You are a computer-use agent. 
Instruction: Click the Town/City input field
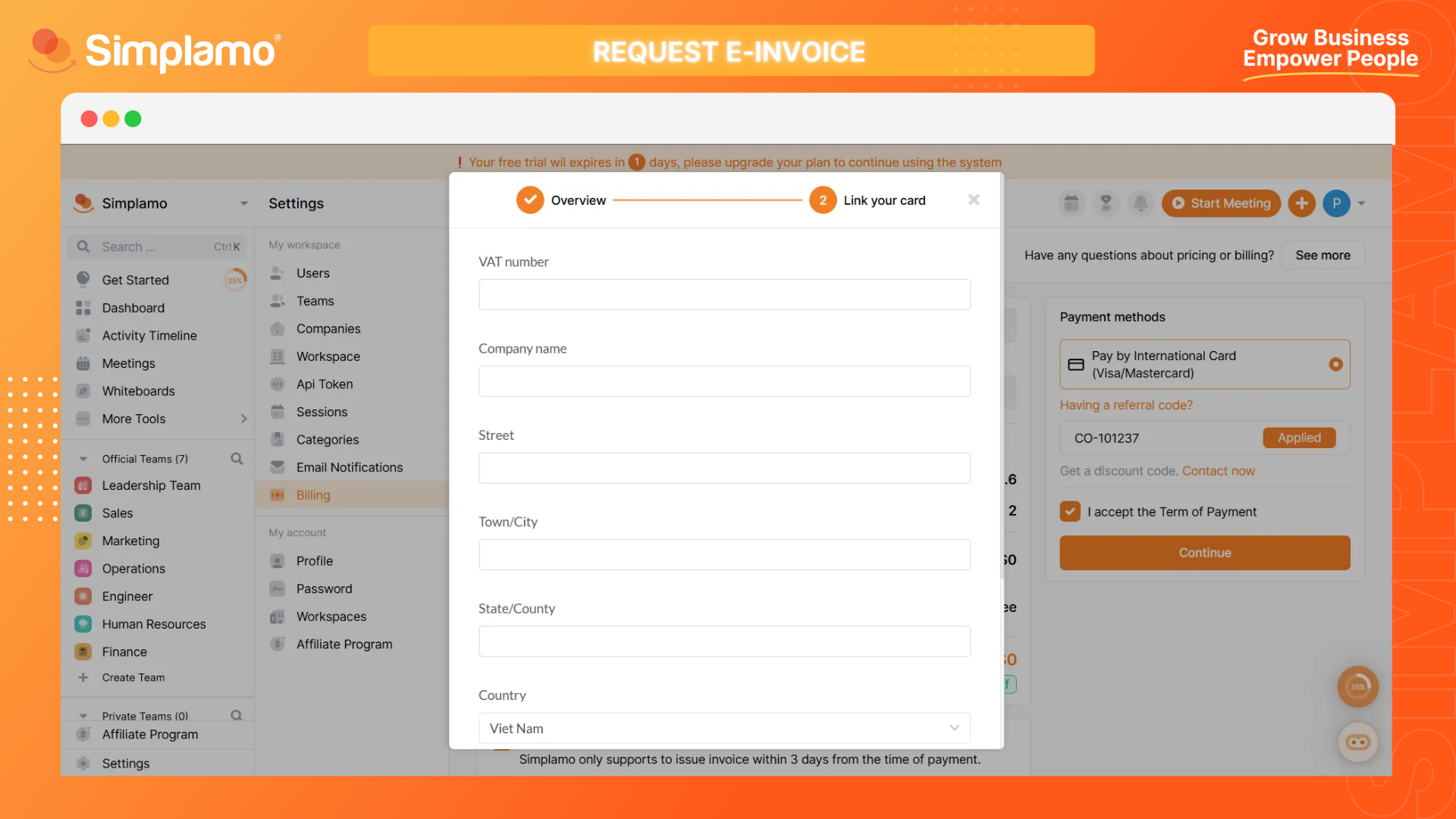724,554
